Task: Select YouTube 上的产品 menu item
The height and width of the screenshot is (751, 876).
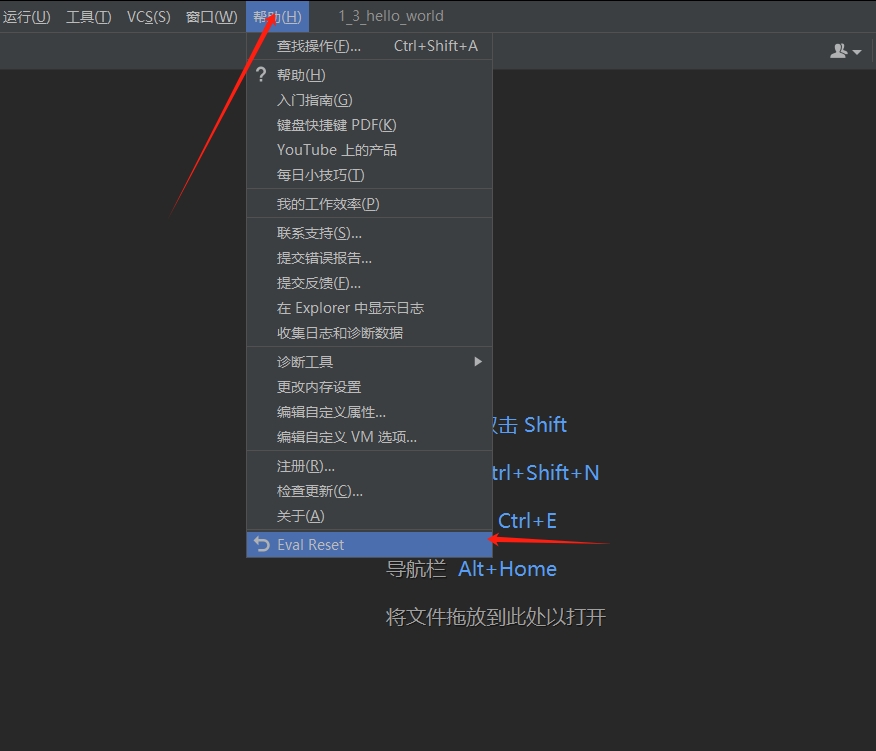Action: 336,150
